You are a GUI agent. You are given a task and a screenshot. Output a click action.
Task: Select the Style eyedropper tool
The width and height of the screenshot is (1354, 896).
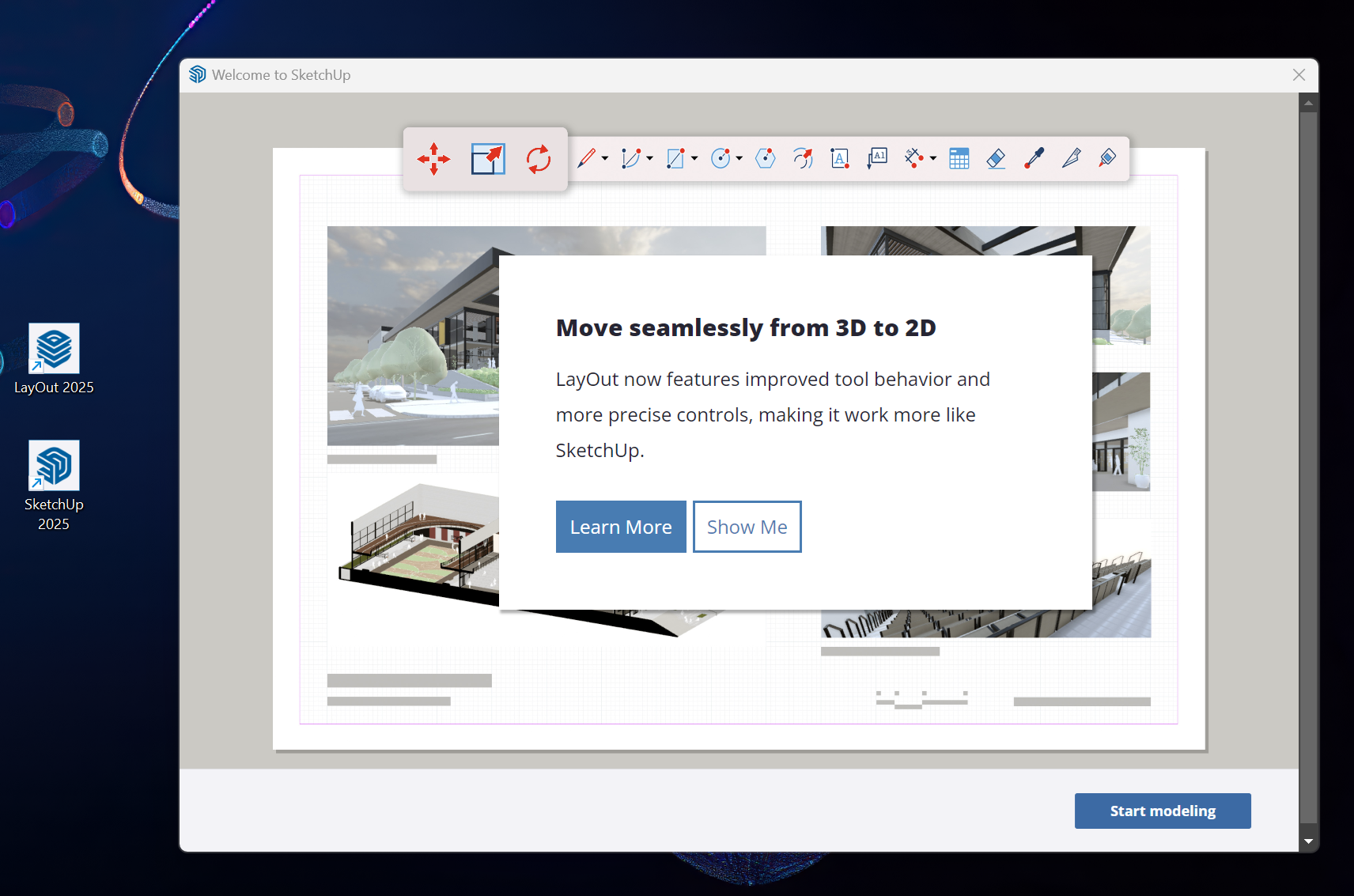coord(1034,158)
